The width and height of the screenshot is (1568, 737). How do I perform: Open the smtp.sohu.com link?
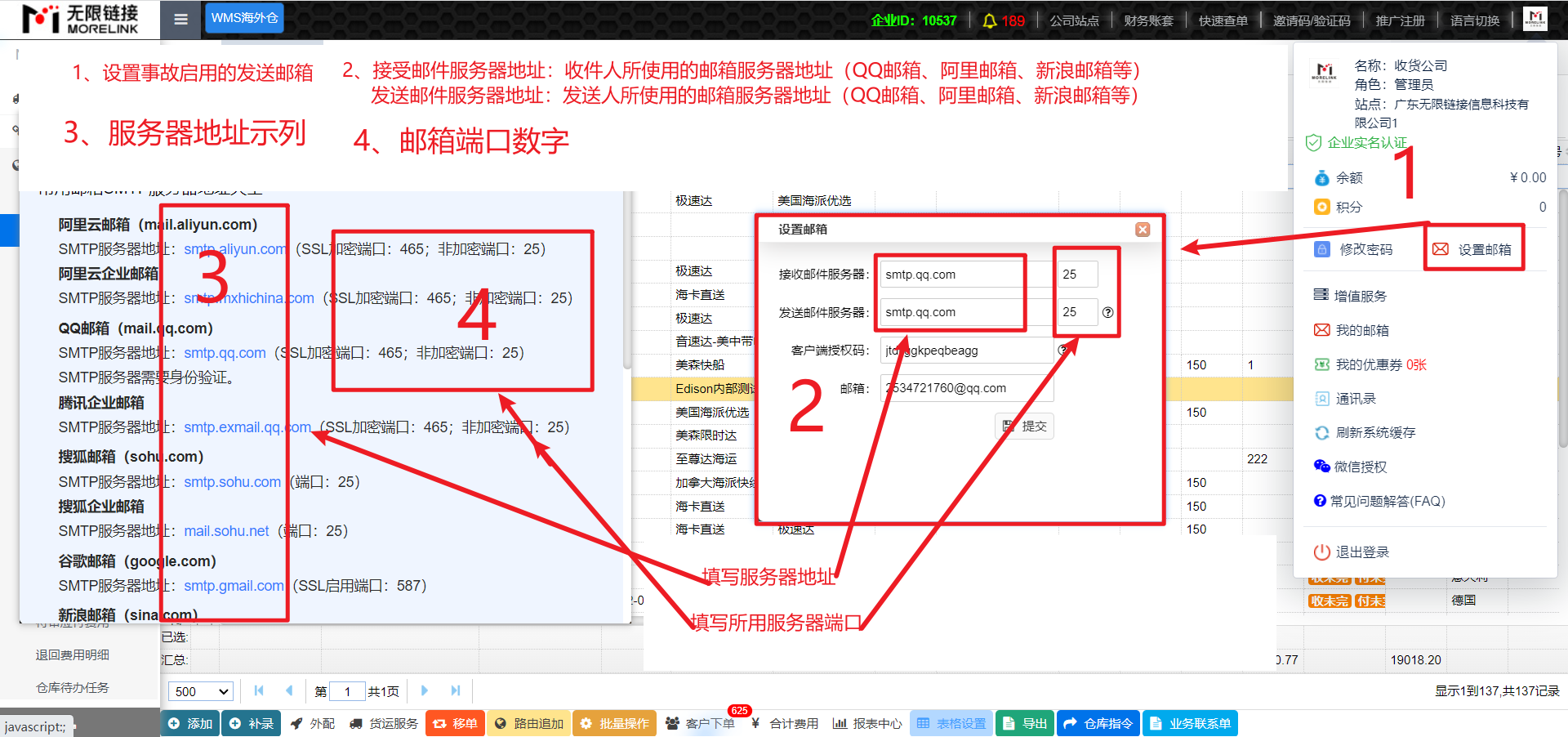232,482
